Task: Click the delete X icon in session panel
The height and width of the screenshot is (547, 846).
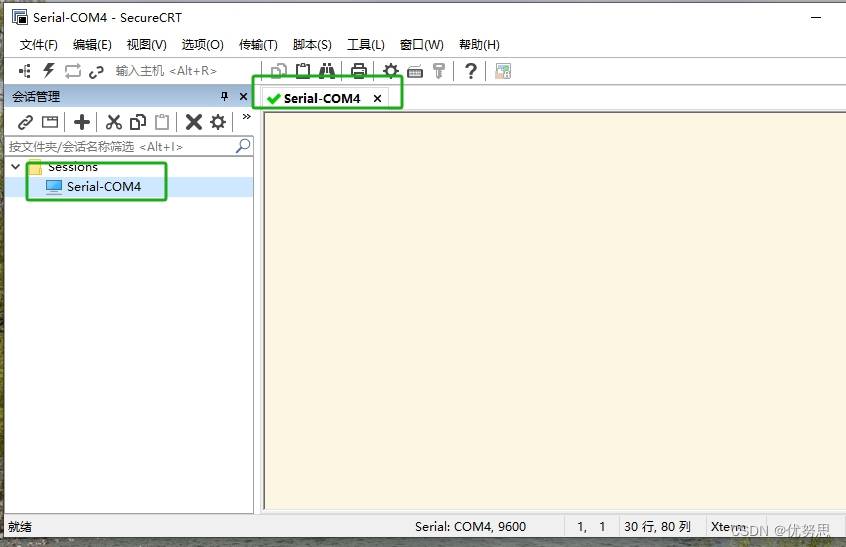Action: click(194, 122)
